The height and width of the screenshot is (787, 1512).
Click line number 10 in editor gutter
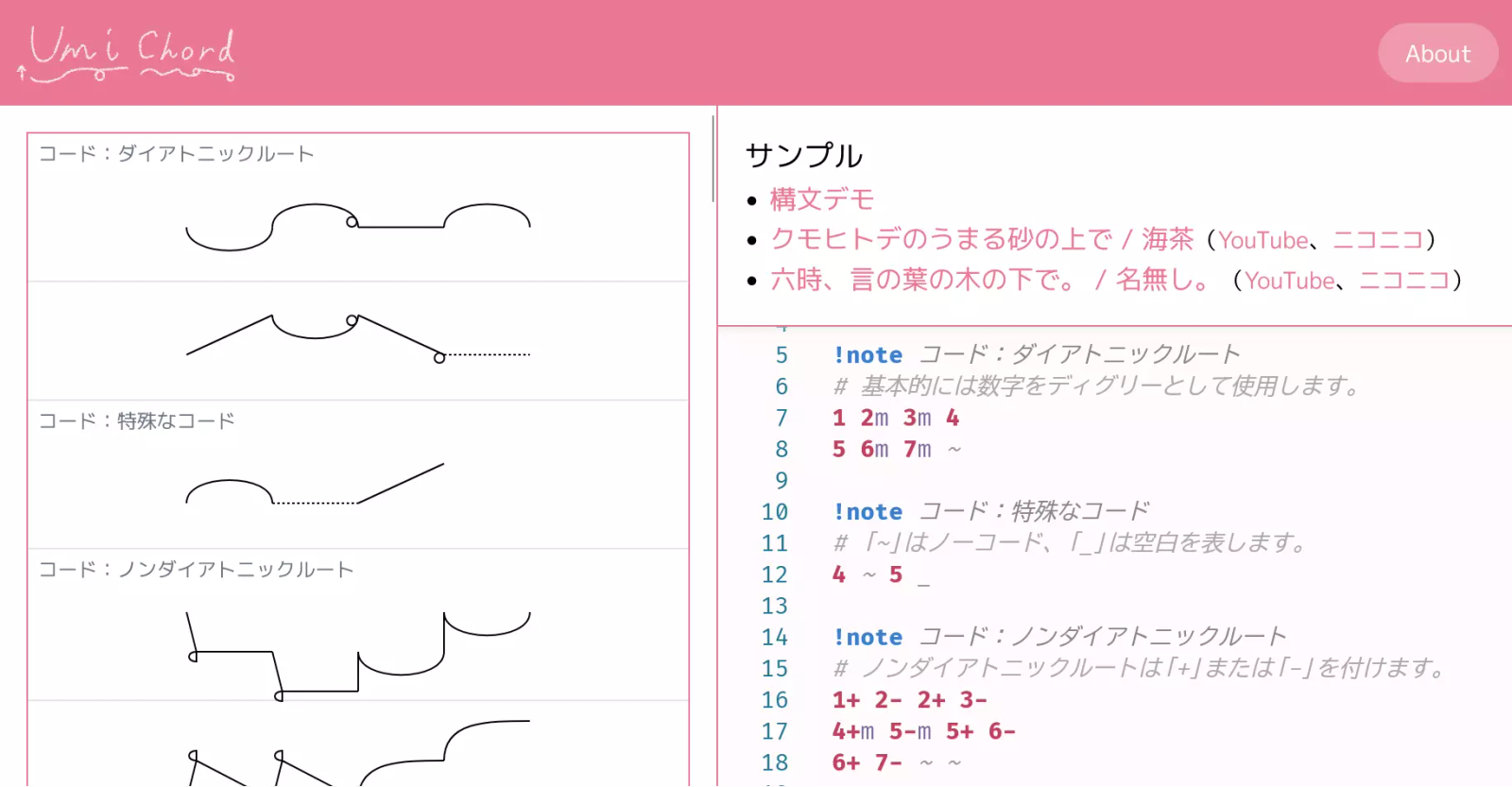pyautogui.click(x=774, y=512)
